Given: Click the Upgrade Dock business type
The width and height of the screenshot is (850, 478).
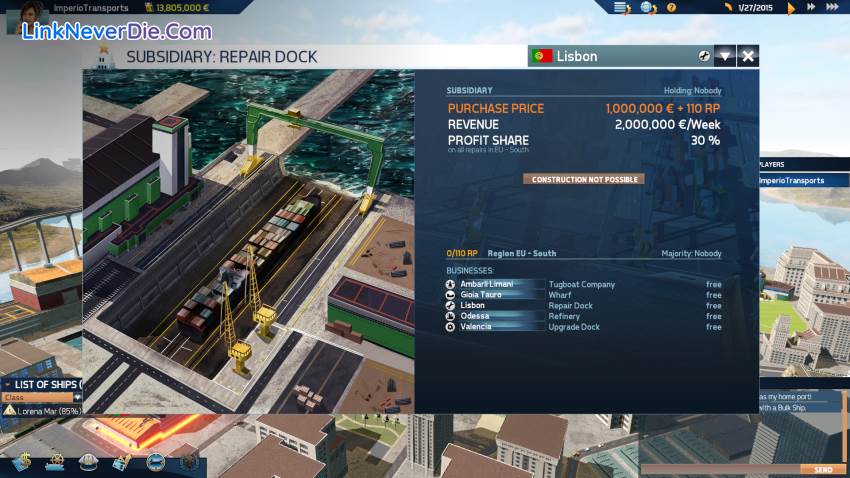Looking at the screenshot, I should (574, 327).
